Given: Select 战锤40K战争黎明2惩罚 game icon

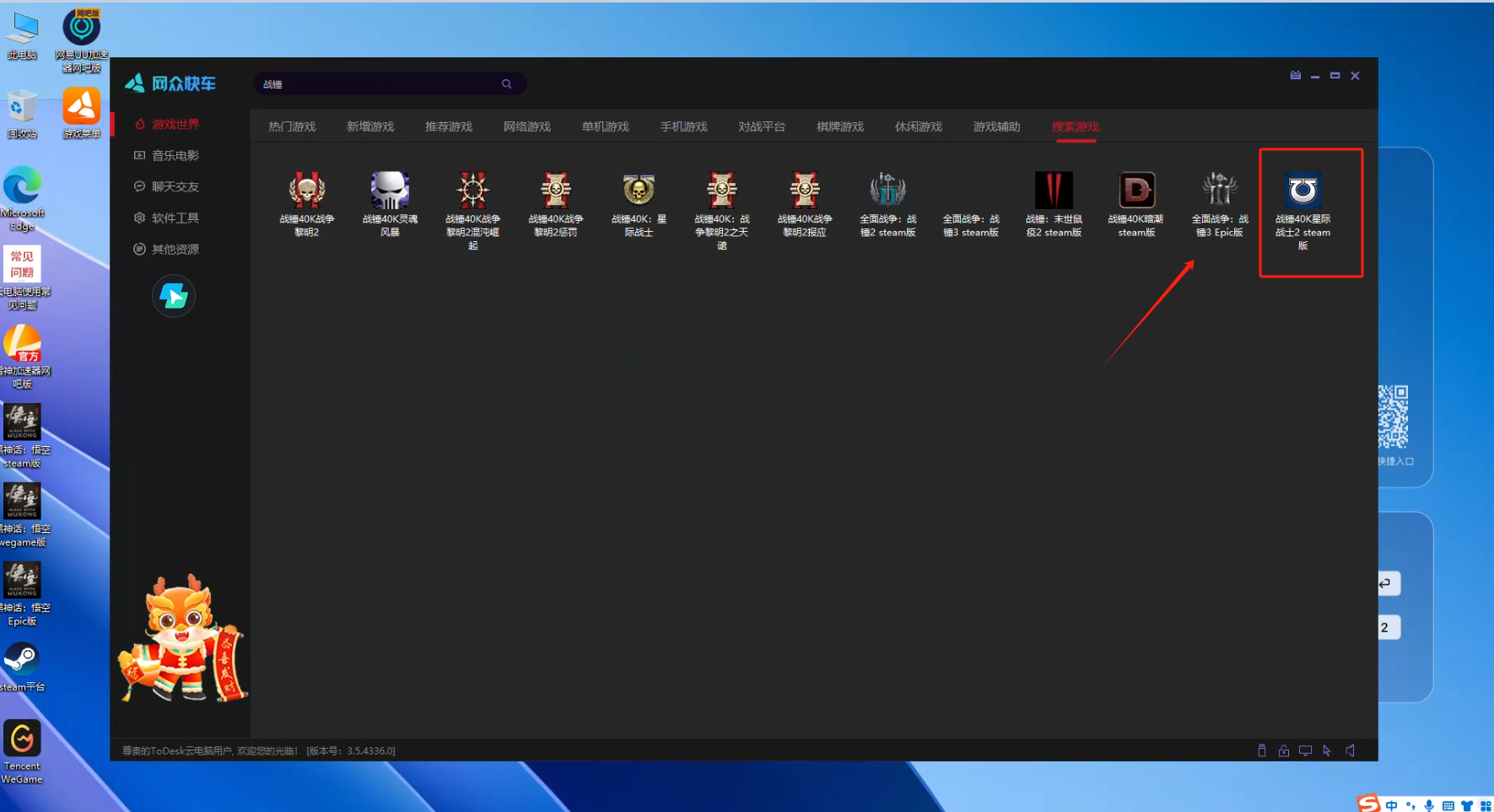Looking at the screenshot, I should 556,191.
